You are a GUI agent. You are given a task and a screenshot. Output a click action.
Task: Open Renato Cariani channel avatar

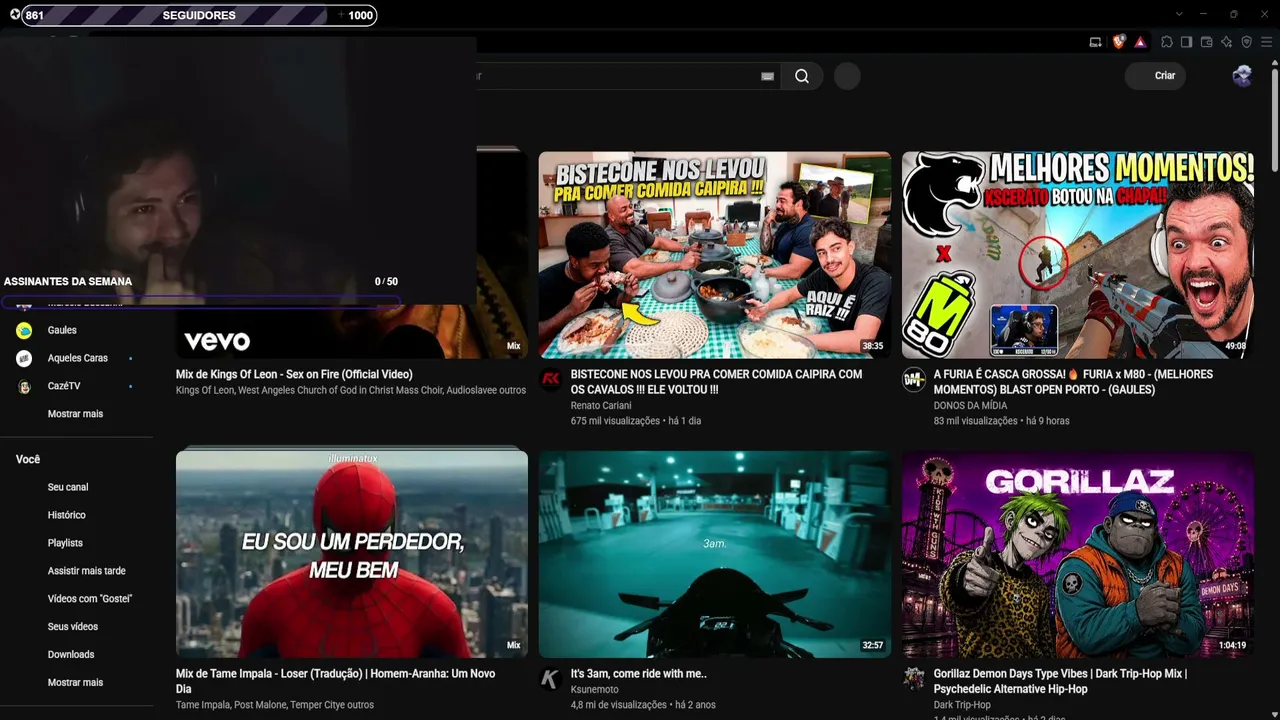[x=550, y=379]
